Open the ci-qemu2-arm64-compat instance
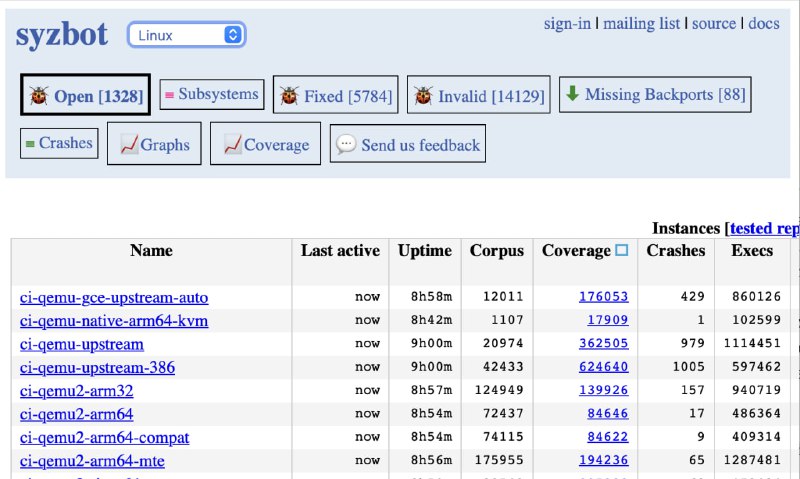This screenshot has width=800, height=479. coord(105,438)
